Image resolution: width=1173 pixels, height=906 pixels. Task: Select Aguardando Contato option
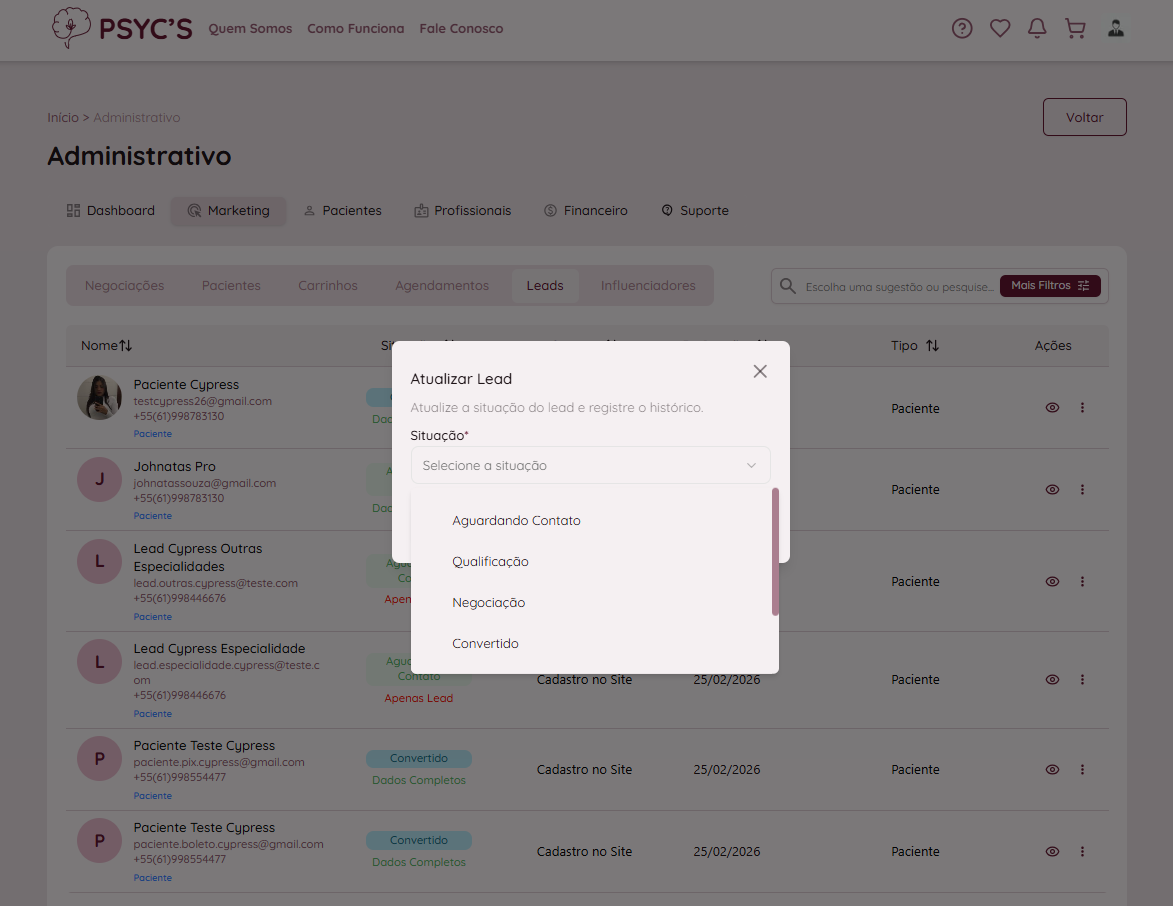(516, 521)
